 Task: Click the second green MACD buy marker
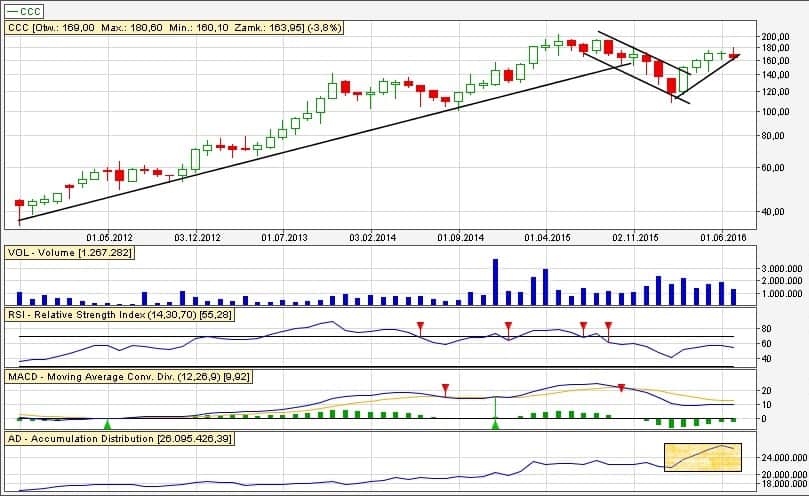495,425
